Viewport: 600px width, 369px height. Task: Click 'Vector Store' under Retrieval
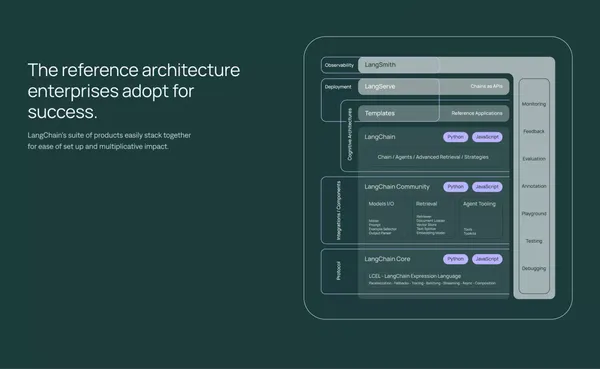pos(426,225)
